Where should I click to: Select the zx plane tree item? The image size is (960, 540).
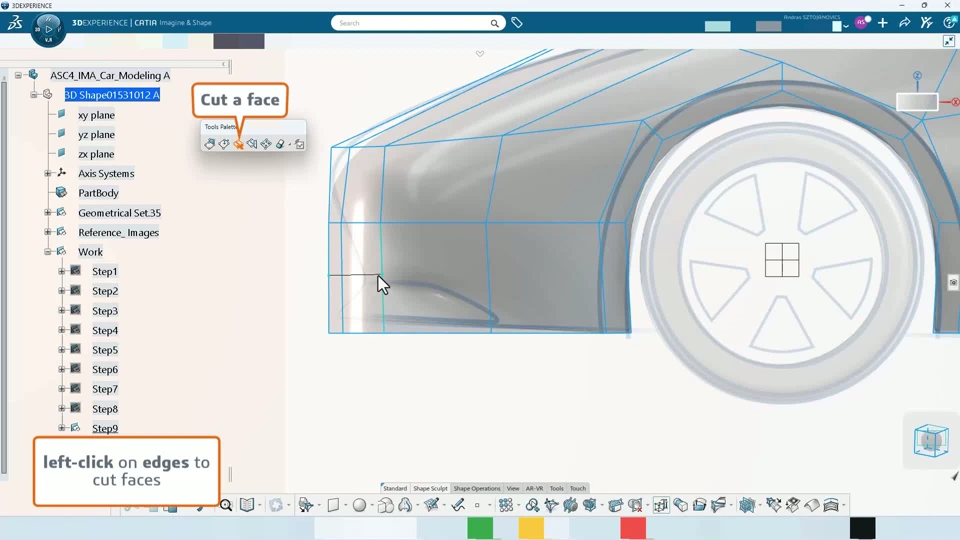96,154
